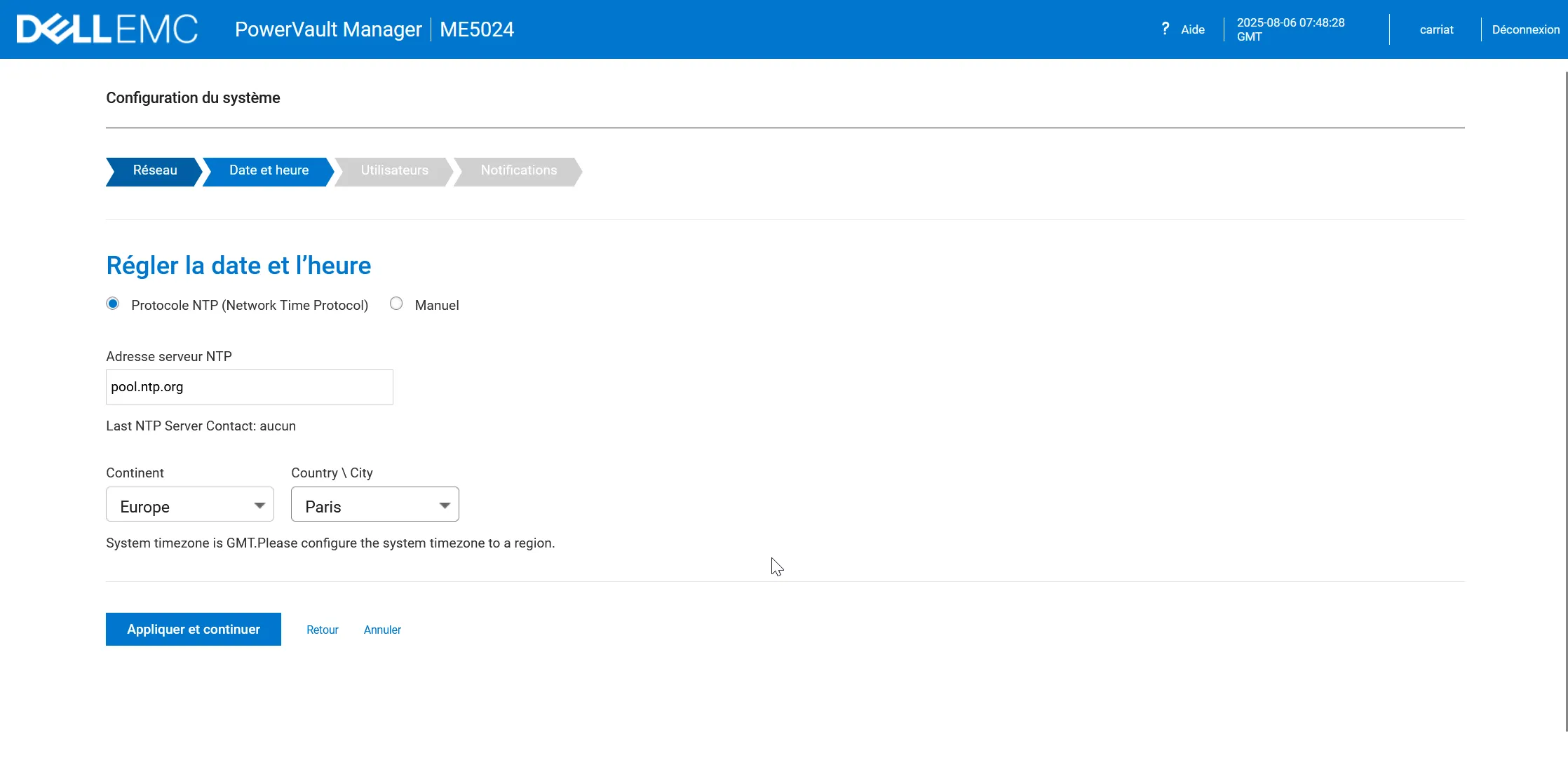The width and height of the screenshot is (1568, 781).
Task: Click the Retour link
Action: point(322,630)
